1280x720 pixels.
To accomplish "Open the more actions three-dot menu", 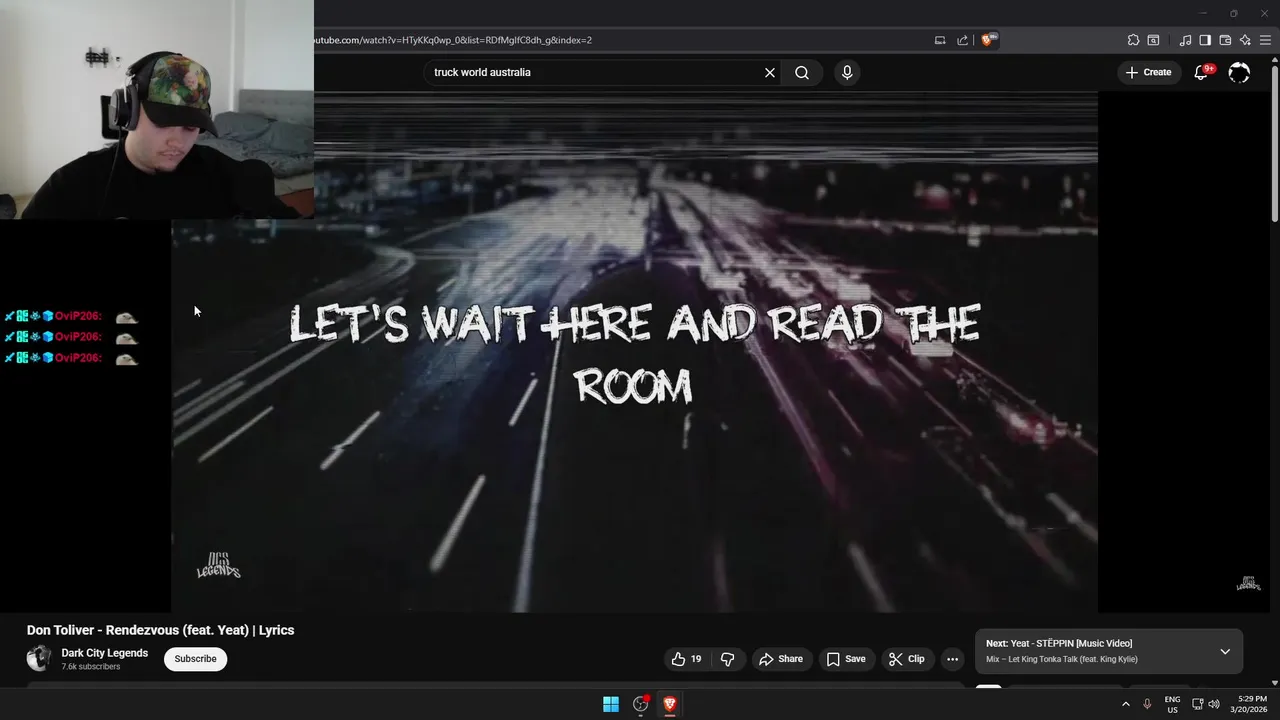I will (x=952, y=659).
